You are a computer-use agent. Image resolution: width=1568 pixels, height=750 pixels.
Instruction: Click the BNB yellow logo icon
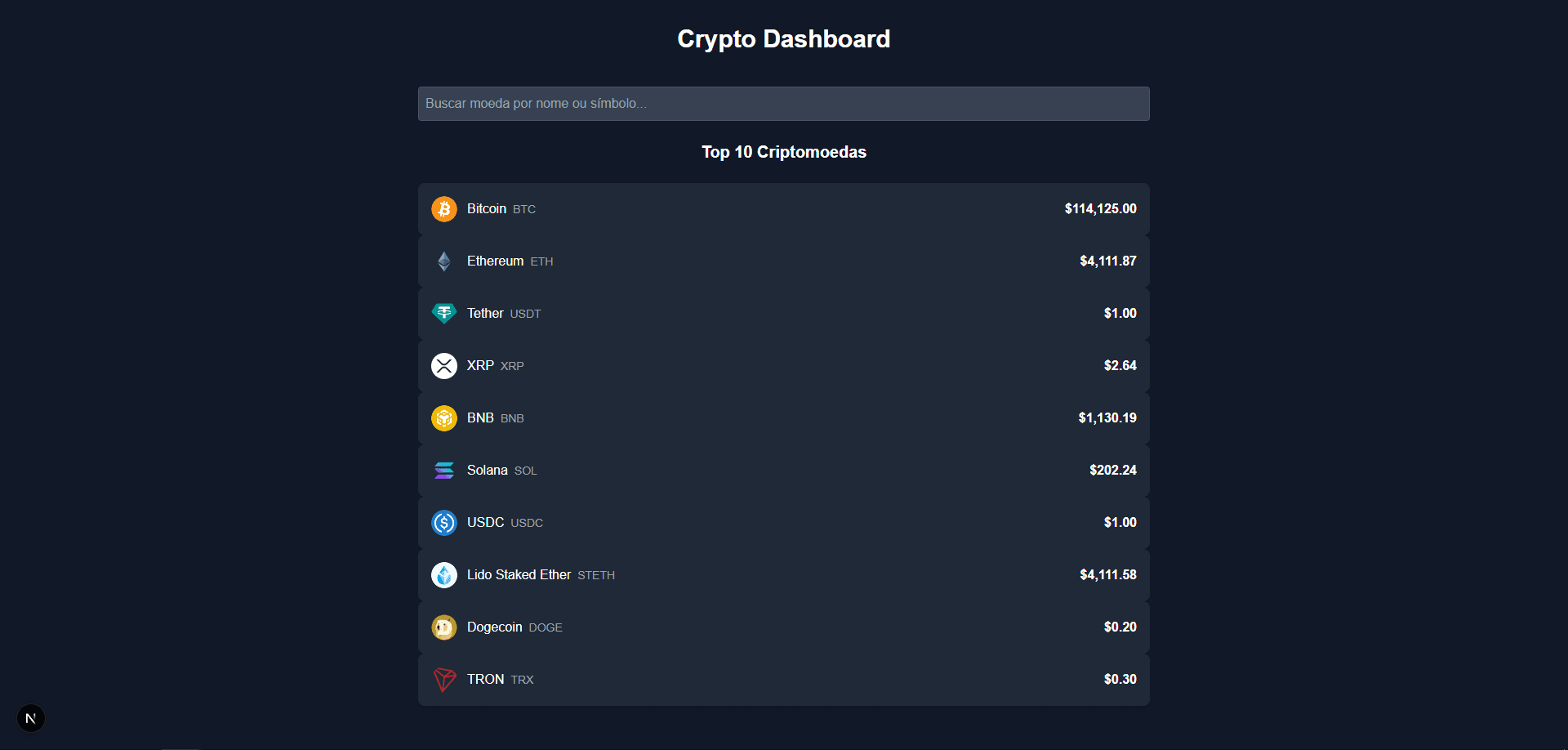444,417
